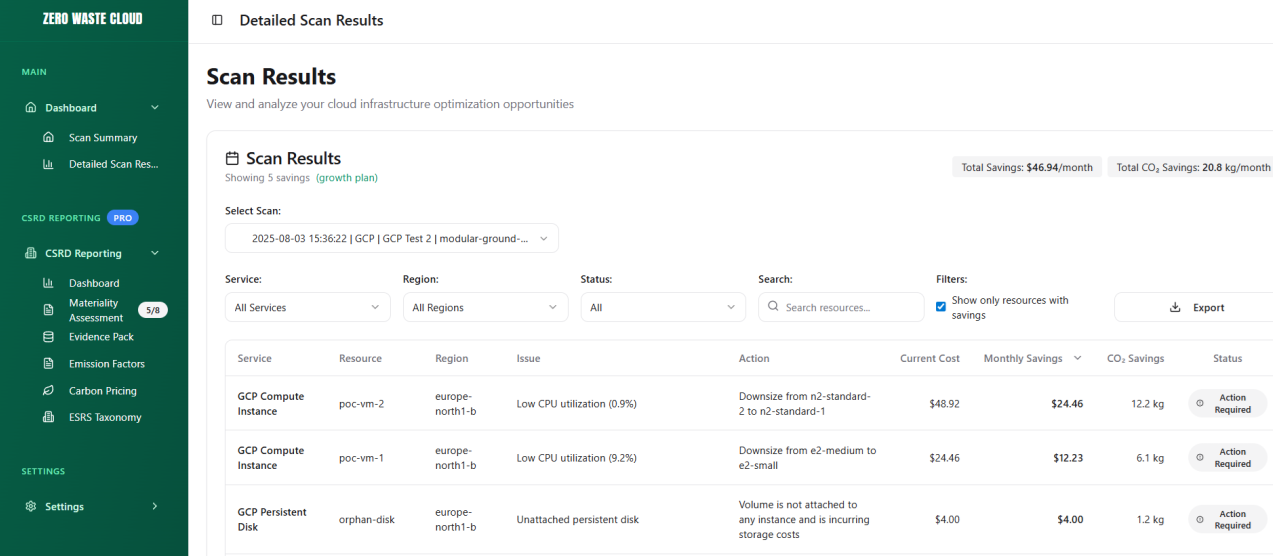Click the Scan Summary house icon
This screenshot has height=556, width=1273.
[x=48, y=138]
